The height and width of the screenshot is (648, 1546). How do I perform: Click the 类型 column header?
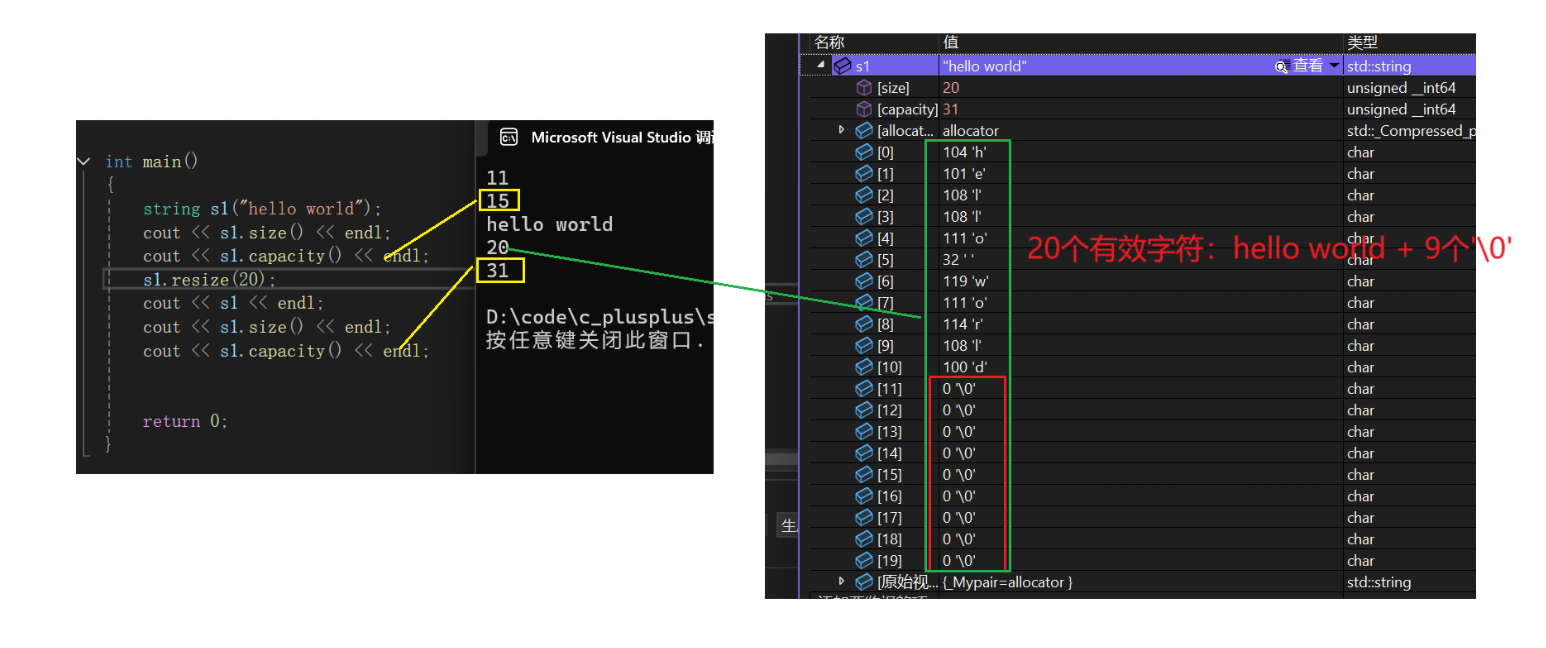click(x=1362, y=42)
